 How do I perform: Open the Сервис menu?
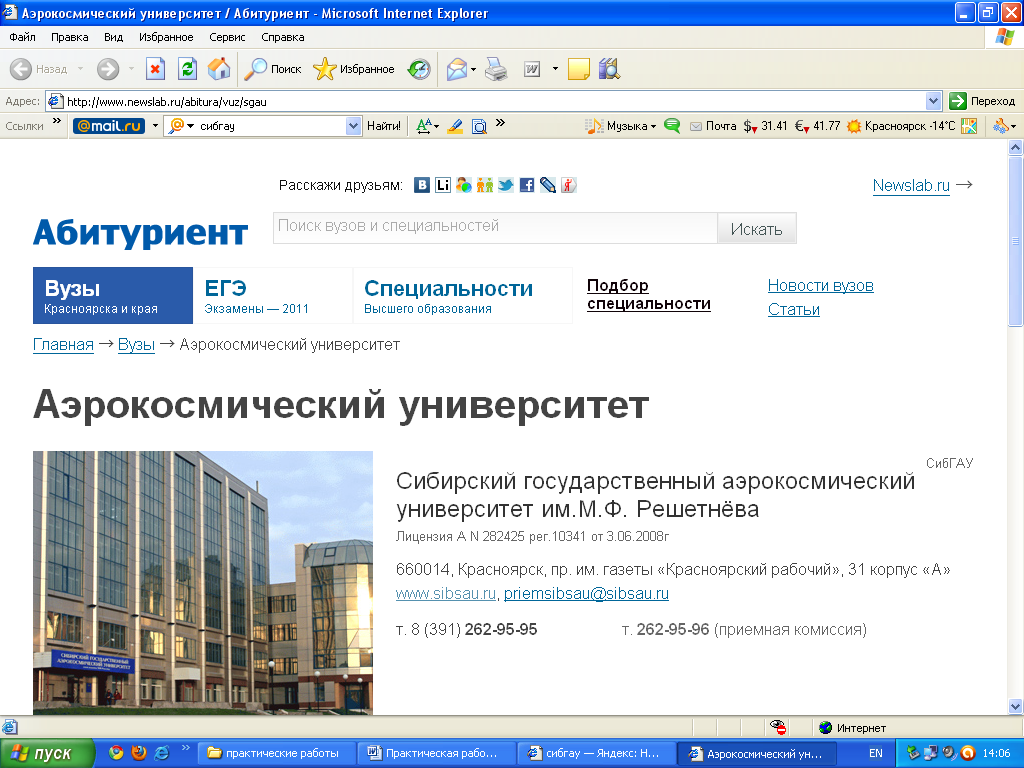coord(227,37)
